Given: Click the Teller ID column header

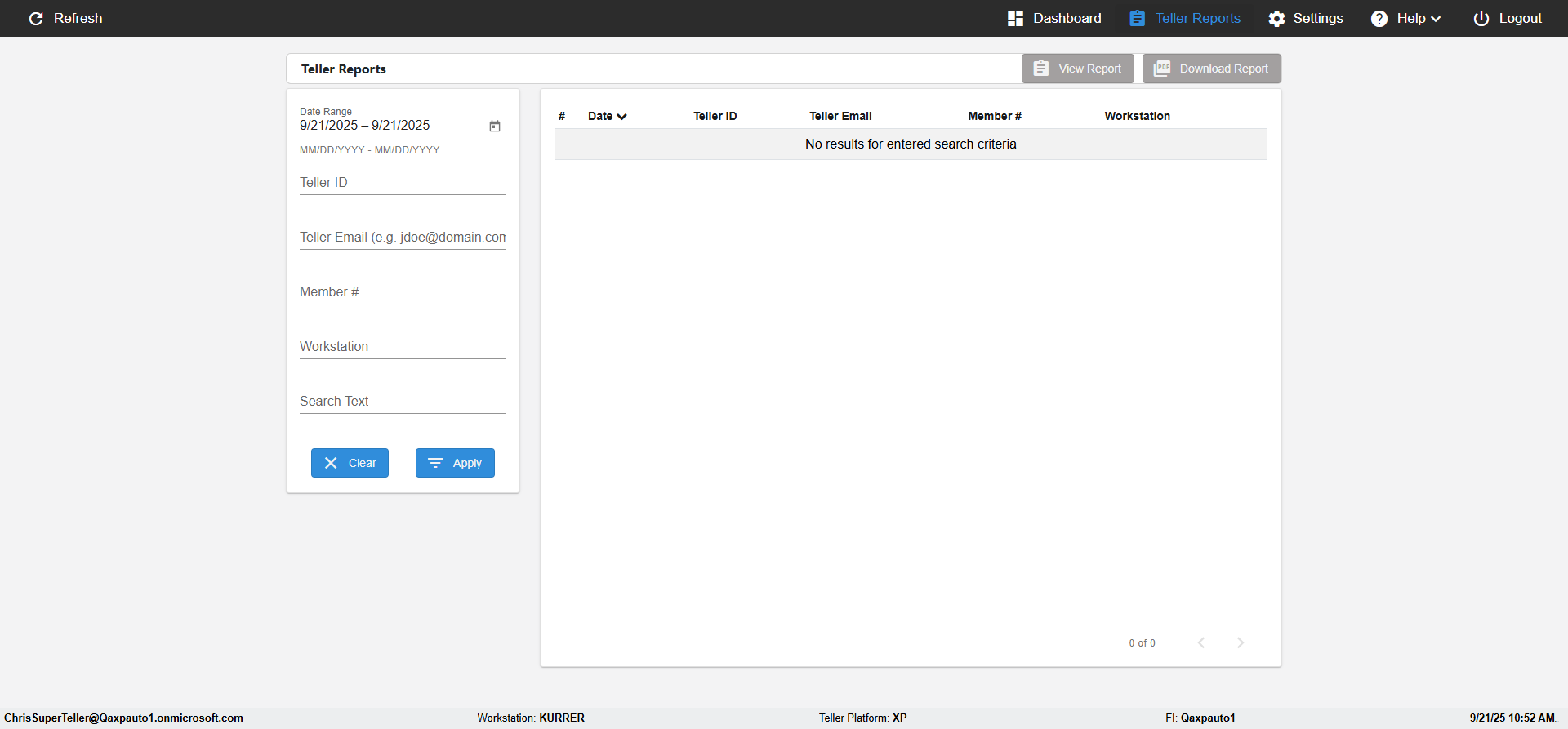Looking at the screenshot, I should (715, 116).
